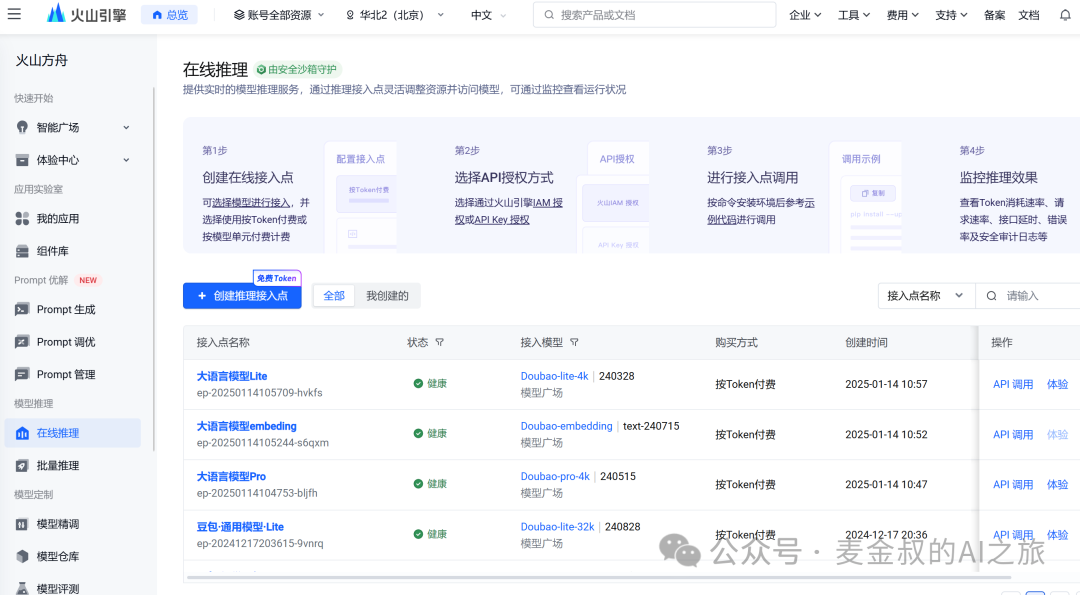Click the 智能广场 lightbulb icon
The image size is (1080, 595).
click(x=22, y=127)
